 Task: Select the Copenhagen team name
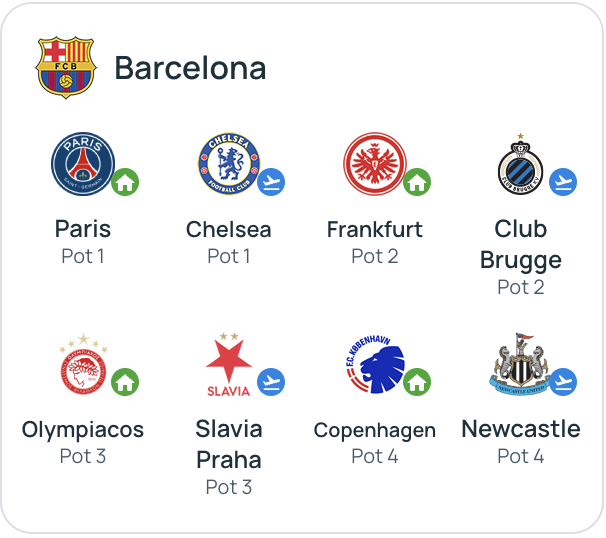[x=375, y=430]
